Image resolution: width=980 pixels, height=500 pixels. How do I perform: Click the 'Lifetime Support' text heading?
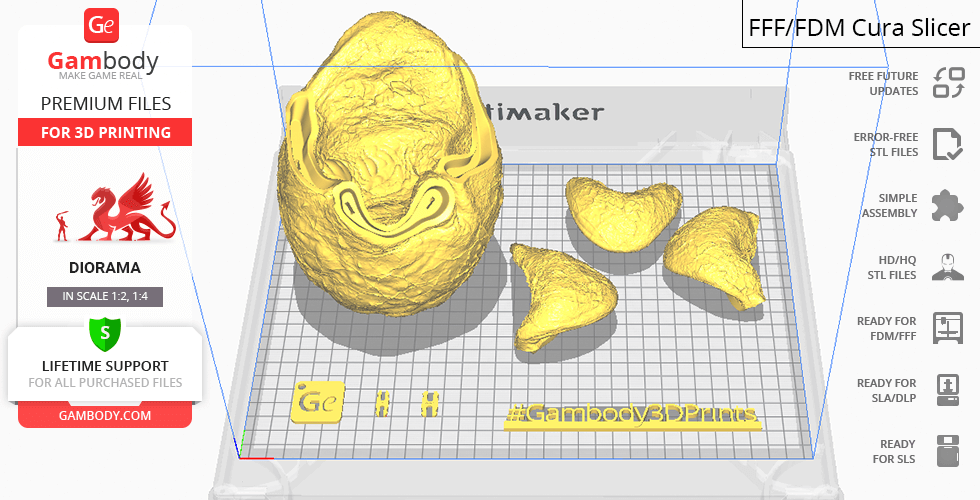pos(104,366)
